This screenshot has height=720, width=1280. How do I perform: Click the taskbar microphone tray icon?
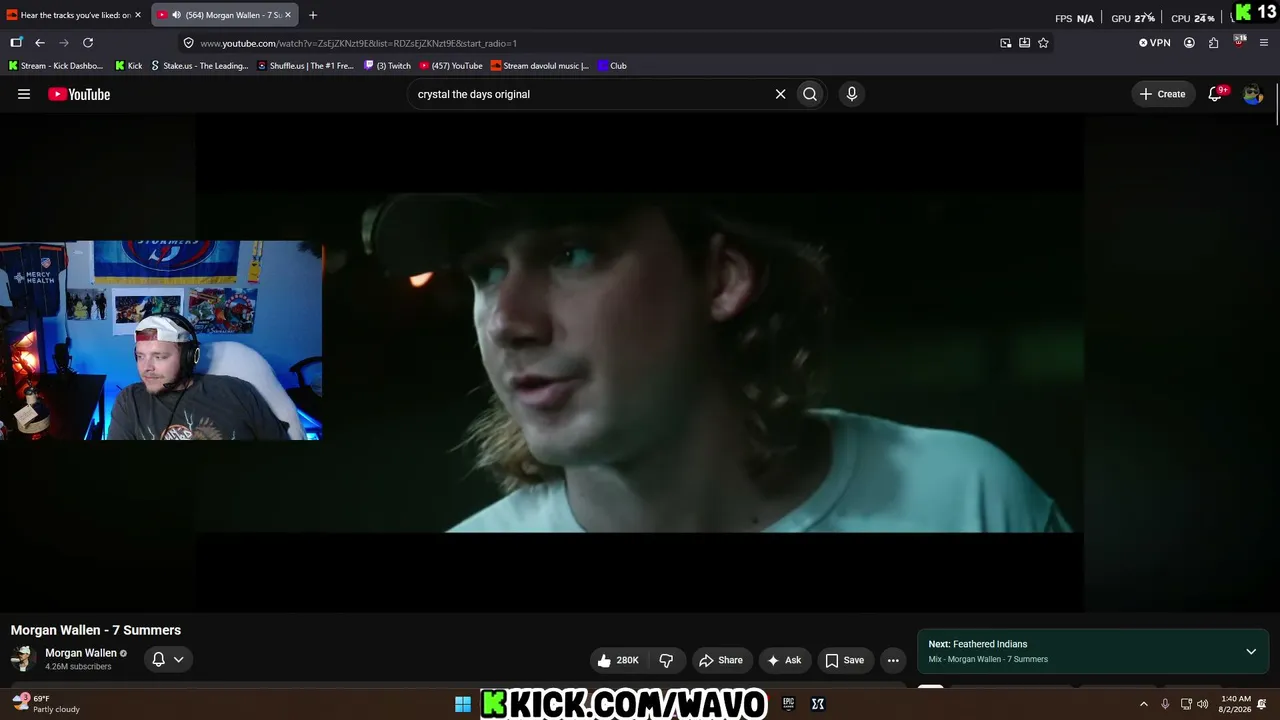pos(1165,704)
